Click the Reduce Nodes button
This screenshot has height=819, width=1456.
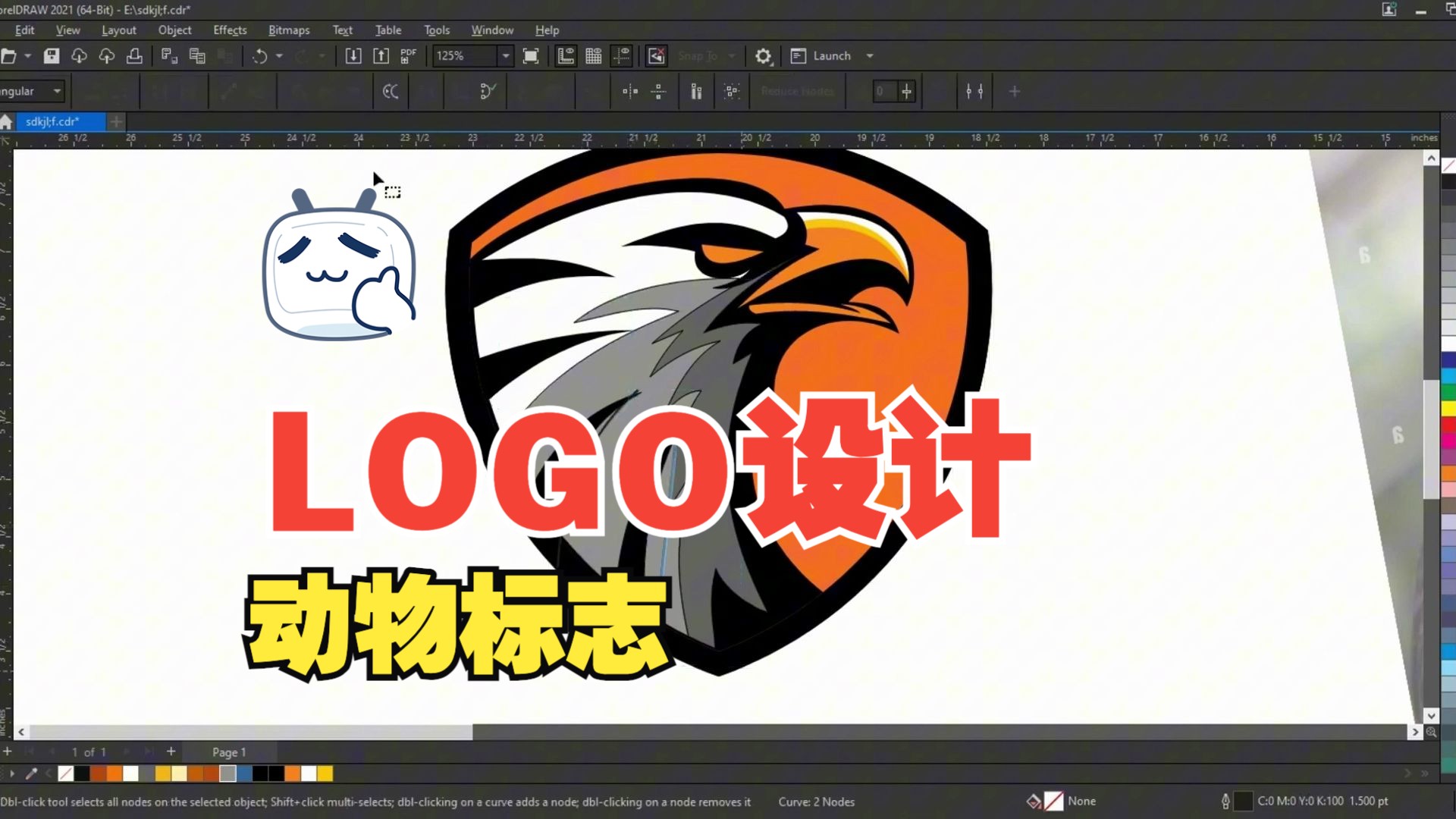[797, 91]
